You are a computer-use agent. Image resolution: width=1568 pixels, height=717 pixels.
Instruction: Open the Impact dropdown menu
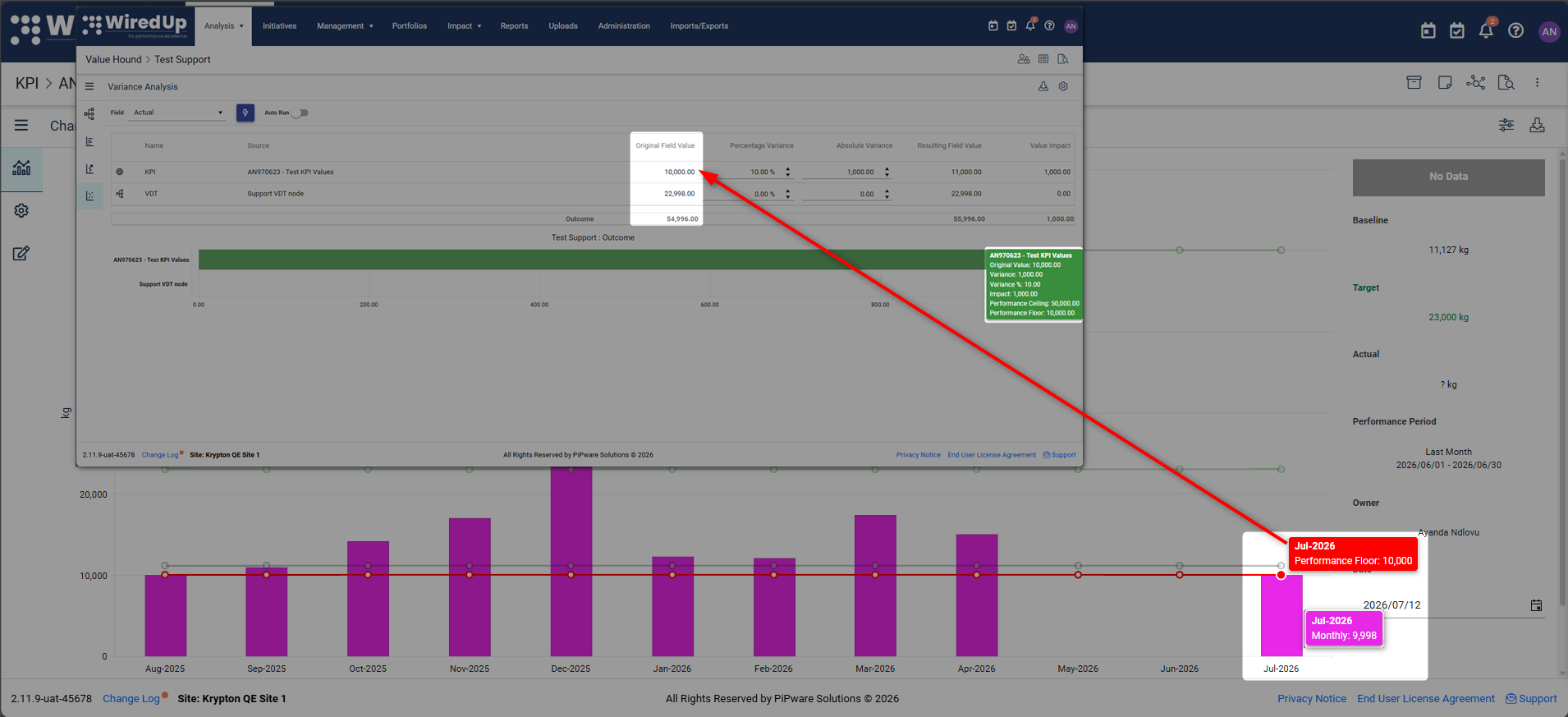464,26
